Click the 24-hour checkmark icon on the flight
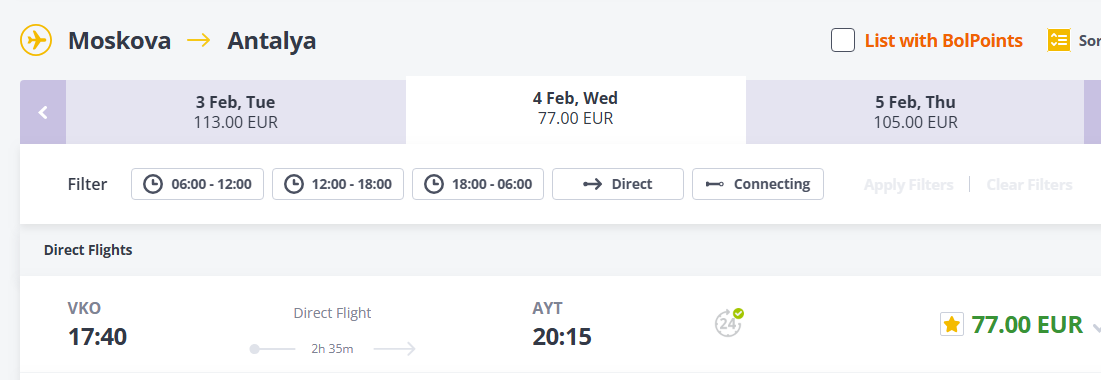 (x=729, y=322)
